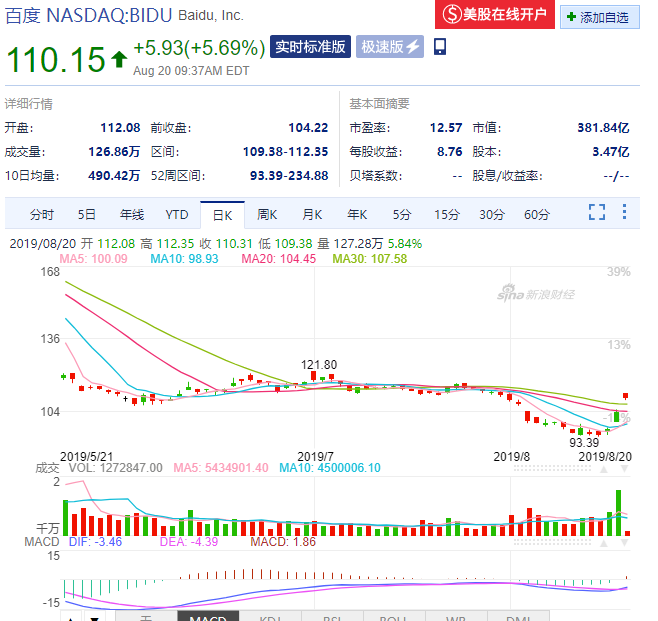The width and height of the screenshot is (658, 621).
Task: Open the mobile version phone icon
Action: click(440, 47)
